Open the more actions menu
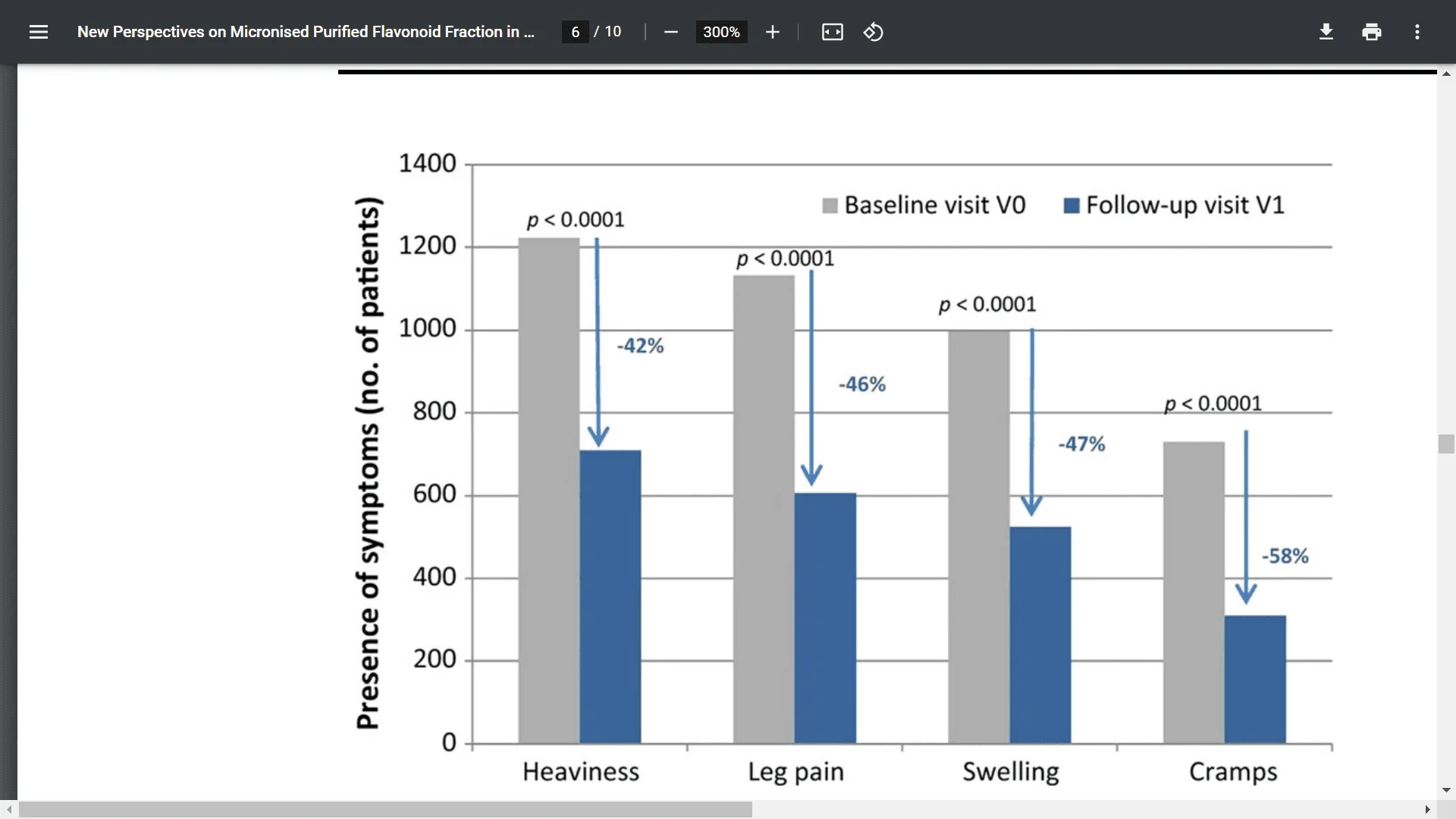 (x=1417, y=32)
